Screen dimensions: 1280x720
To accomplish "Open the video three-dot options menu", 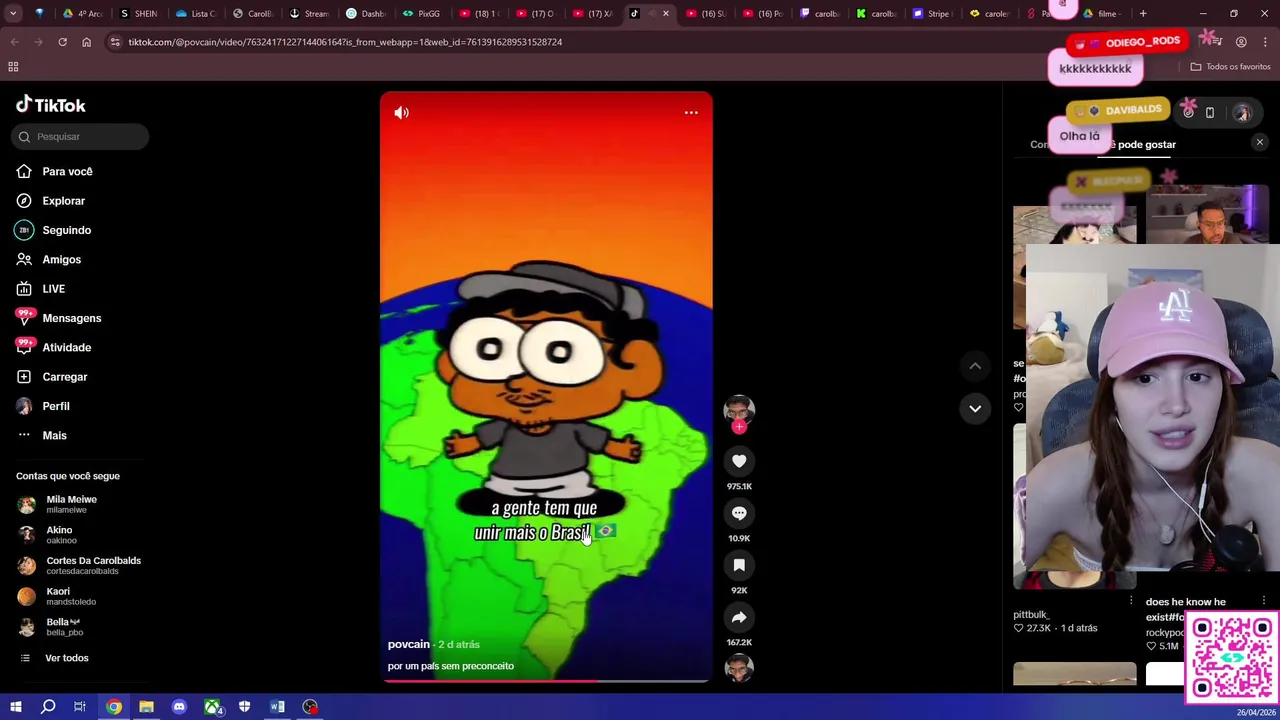I will tap(691, 113).
